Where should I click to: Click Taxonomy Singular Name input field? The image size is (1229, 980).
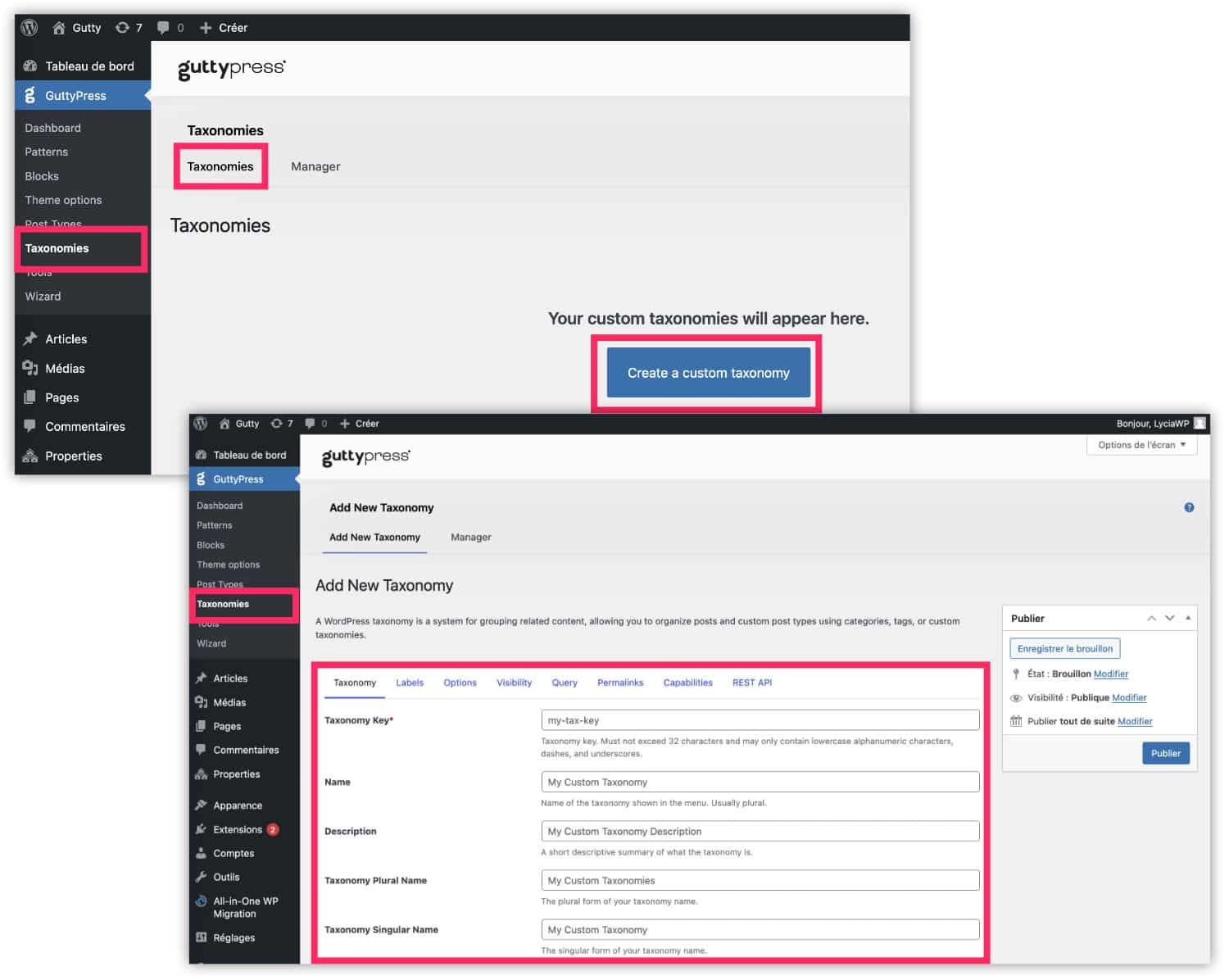(760, 930)
